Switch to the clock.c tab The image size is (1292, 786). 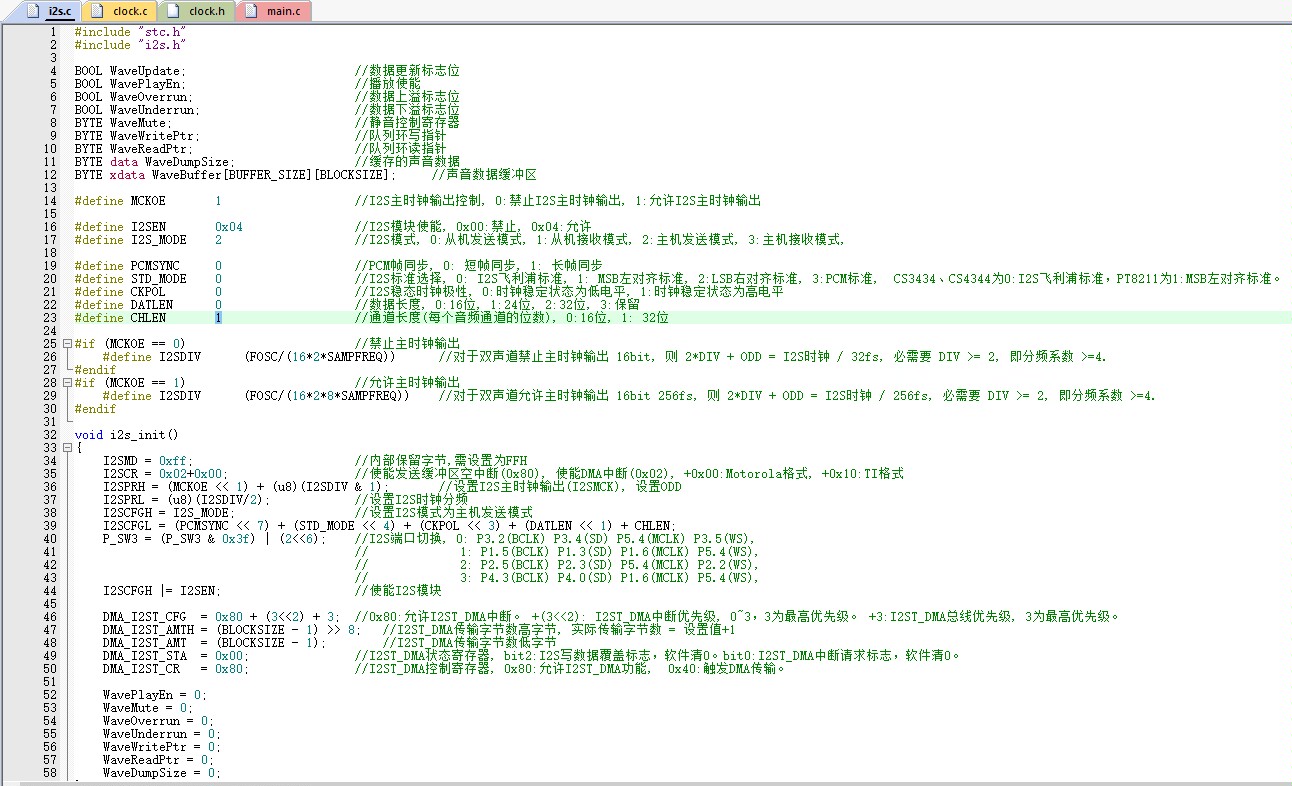coord(119,12)
